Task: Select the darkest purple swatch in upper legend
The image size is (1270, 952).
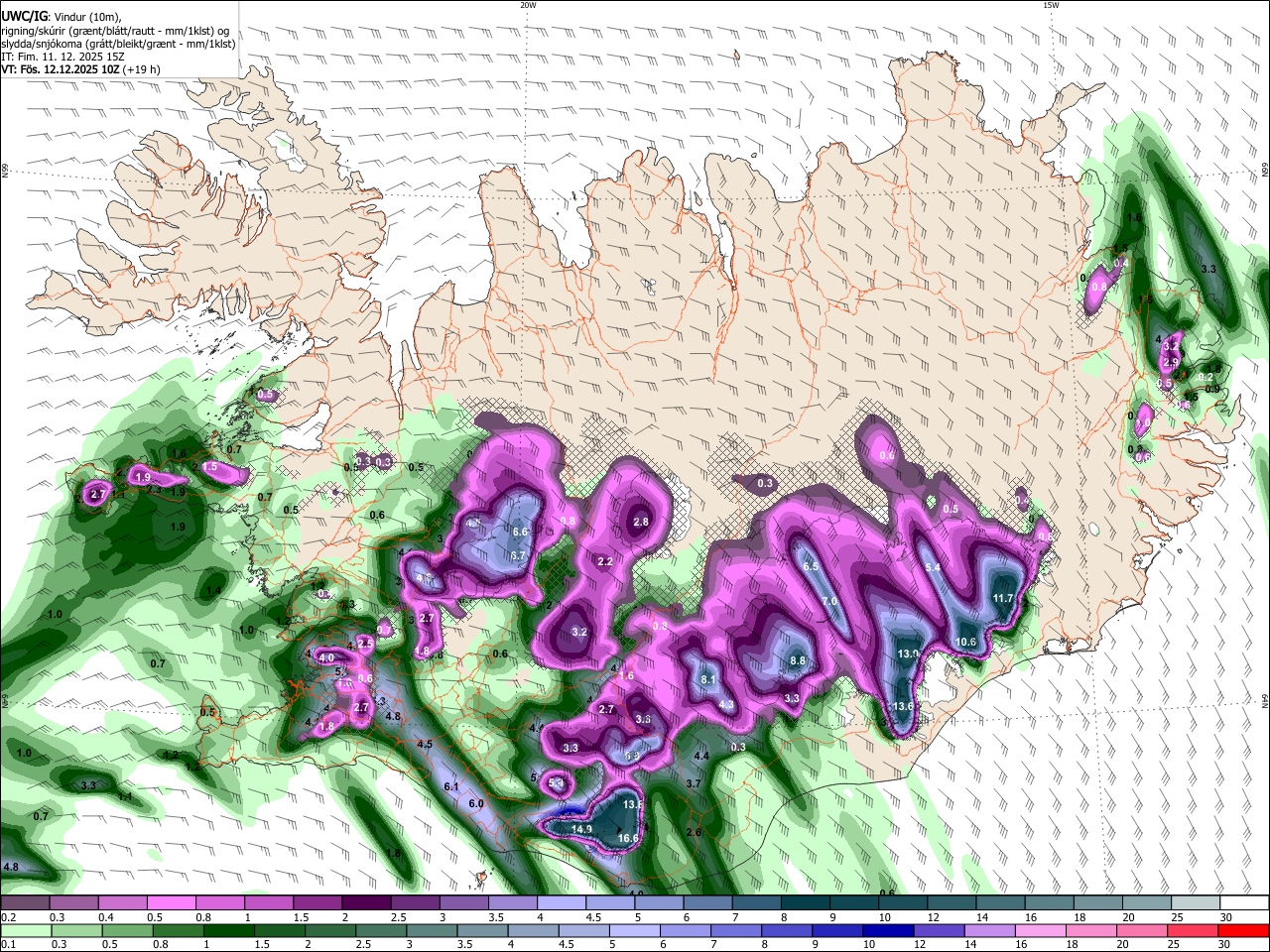Action: point(365,903)
